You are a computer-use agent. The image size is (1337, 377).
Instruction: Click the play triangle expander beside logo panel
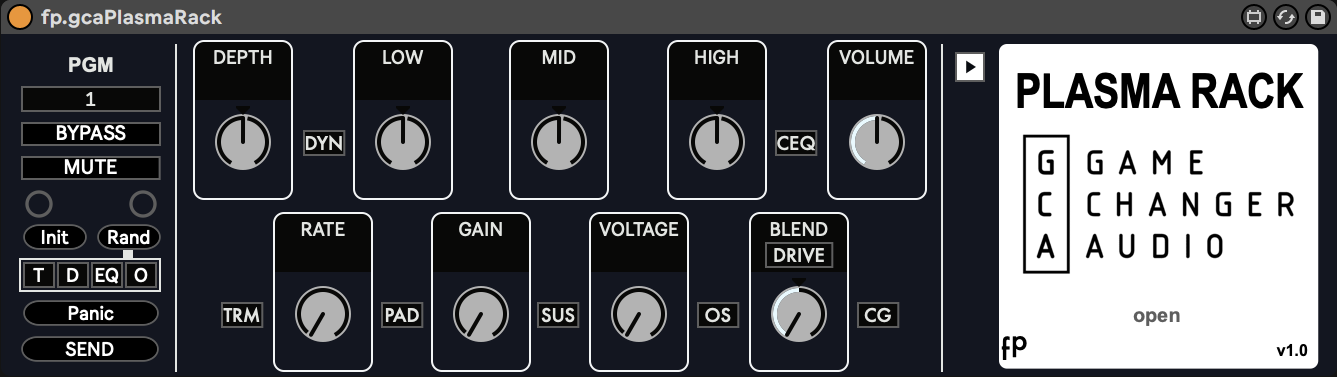point(970,67)
